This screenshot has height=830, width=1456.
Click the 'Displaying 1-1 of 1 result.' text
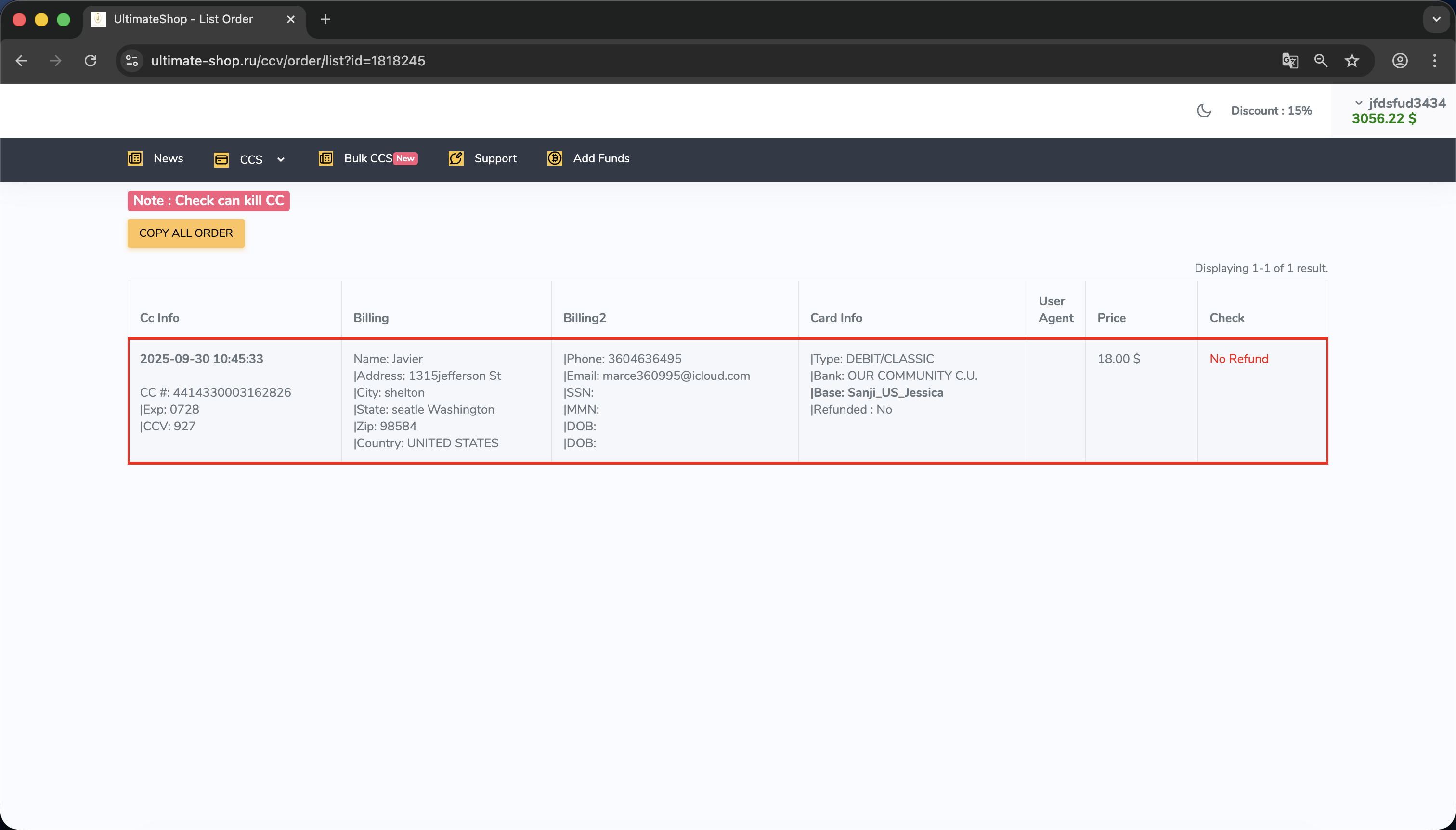[x=1261, y=268]
